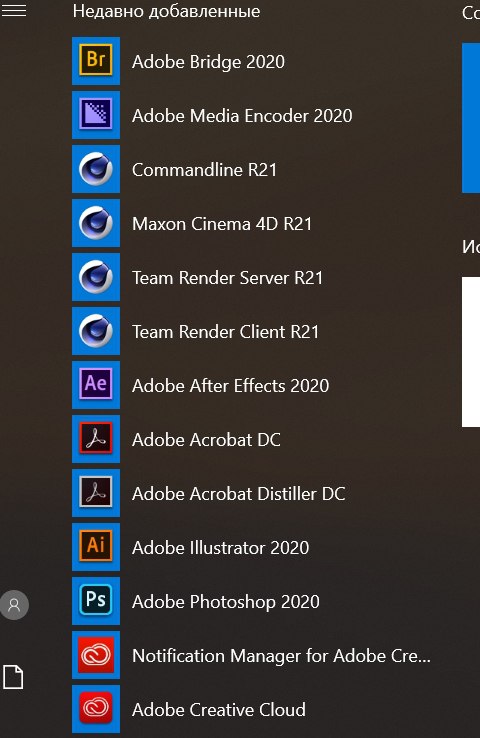
Task: Click Team Render Client R21 icon
Action: [96, 331]
